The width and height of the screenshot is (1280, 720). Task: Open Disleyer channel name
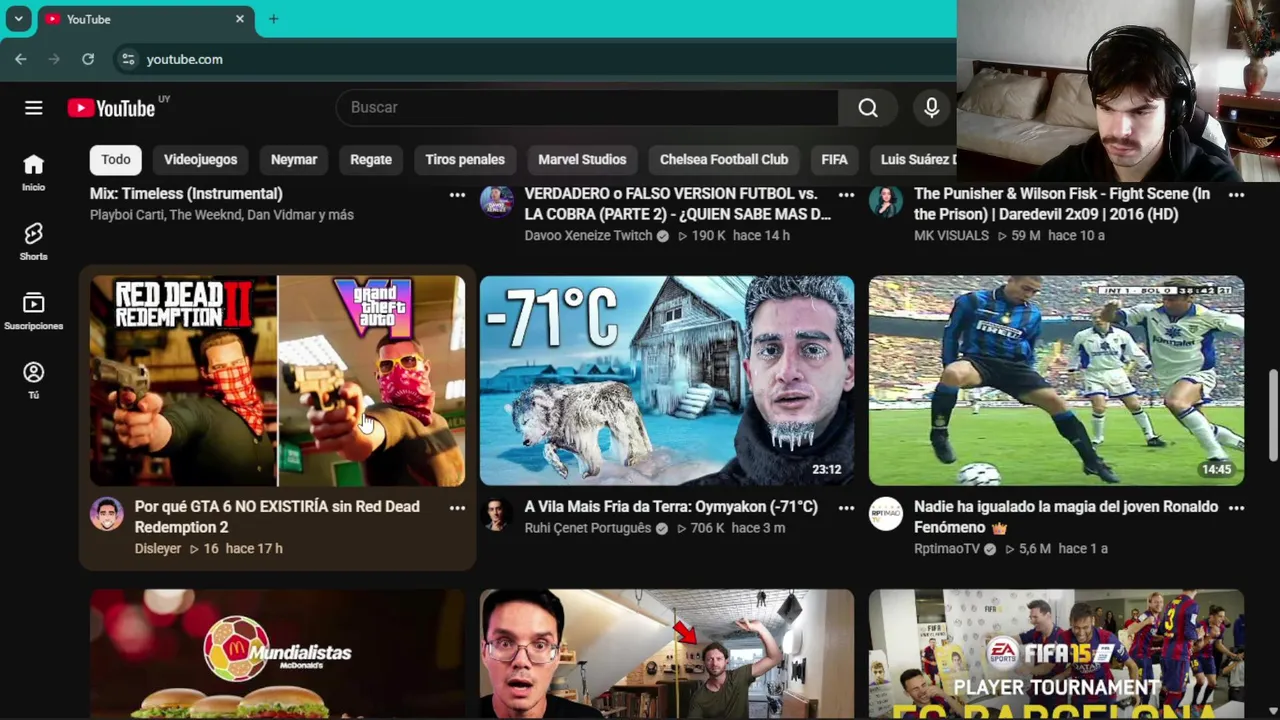point(158,549)
